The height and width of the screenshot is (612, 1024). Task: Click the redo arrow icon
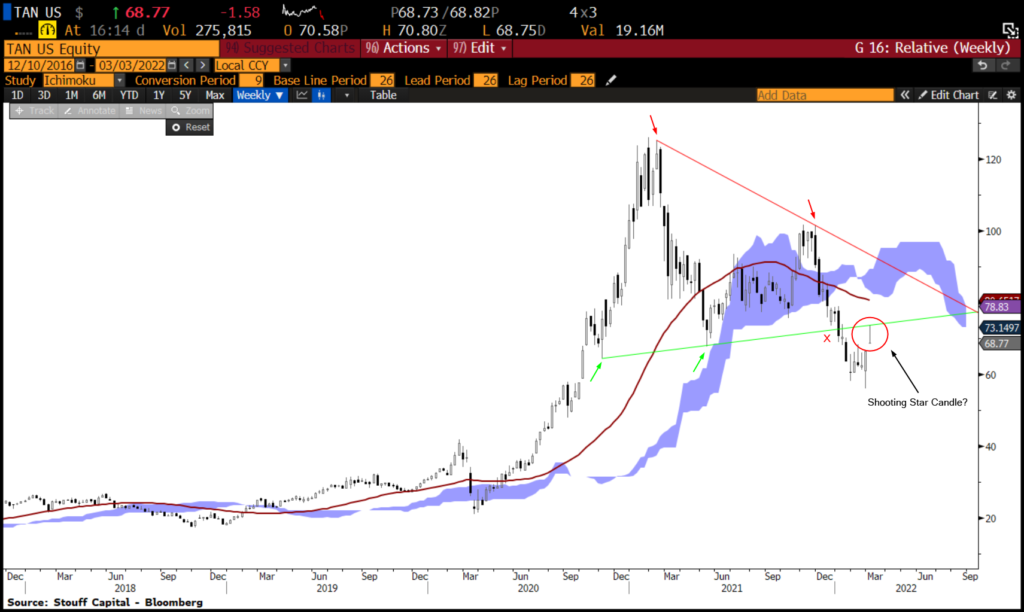(1006, 65)
